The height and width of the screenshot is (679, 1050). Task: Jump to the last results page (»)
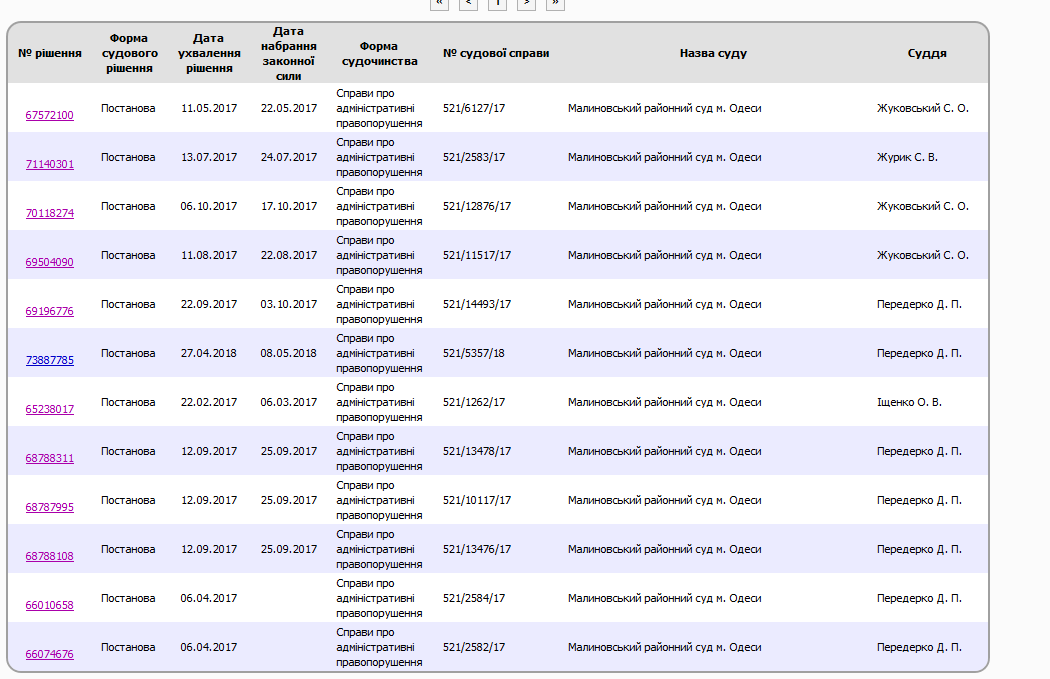pos(555,3)
